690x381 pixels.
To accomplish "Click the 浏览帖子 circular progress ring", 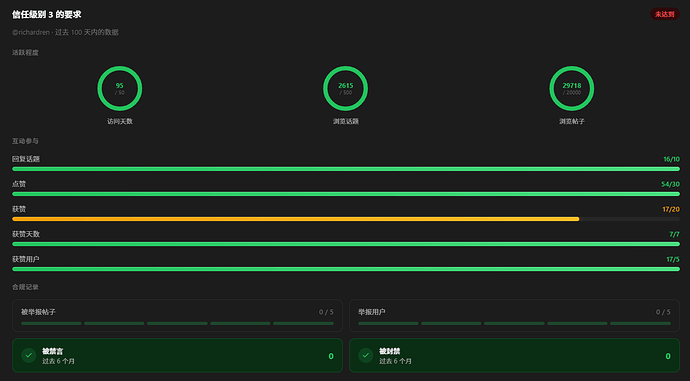I will click(572, 88).
